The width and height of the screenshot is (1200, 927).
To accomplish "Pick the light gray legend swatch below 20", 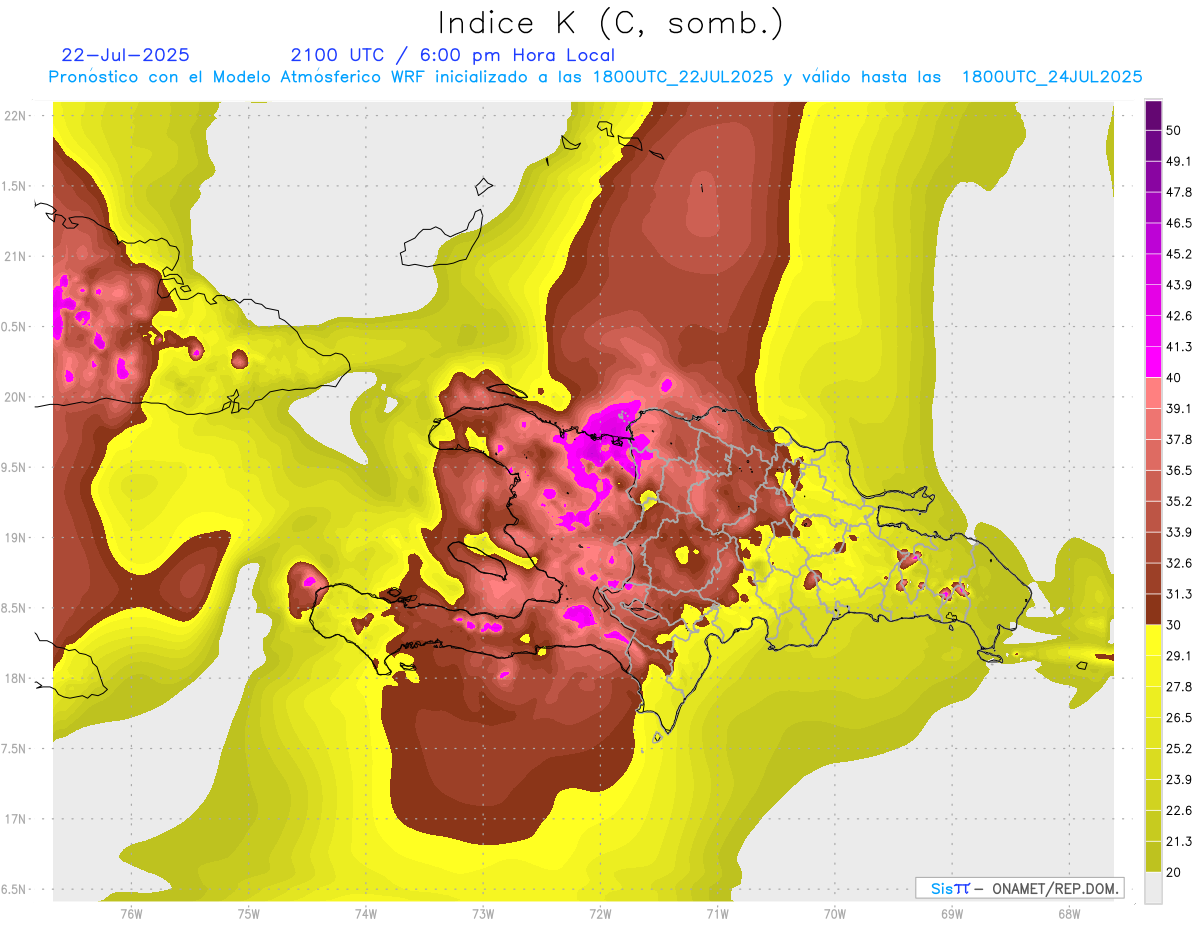I will 1154,887.
